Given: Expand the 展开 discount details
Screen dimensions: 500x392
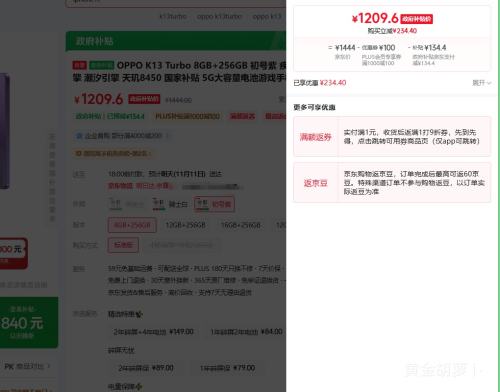Looking at the screenshot, I should tap(481, 83).
